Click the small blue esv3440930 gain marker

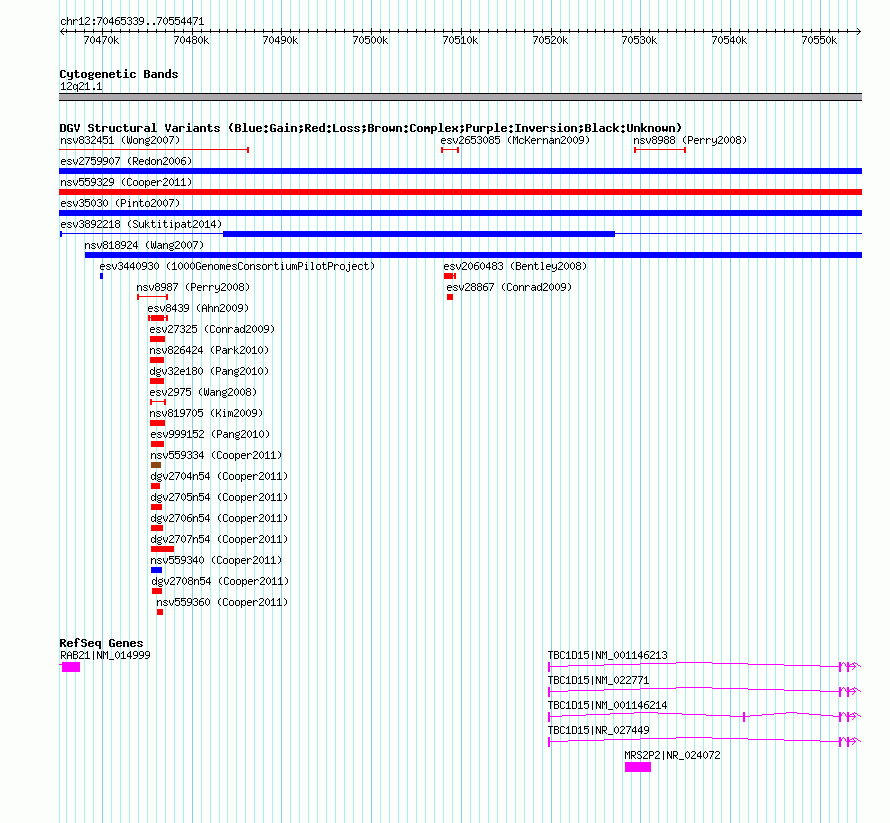(x=102, y=276)
